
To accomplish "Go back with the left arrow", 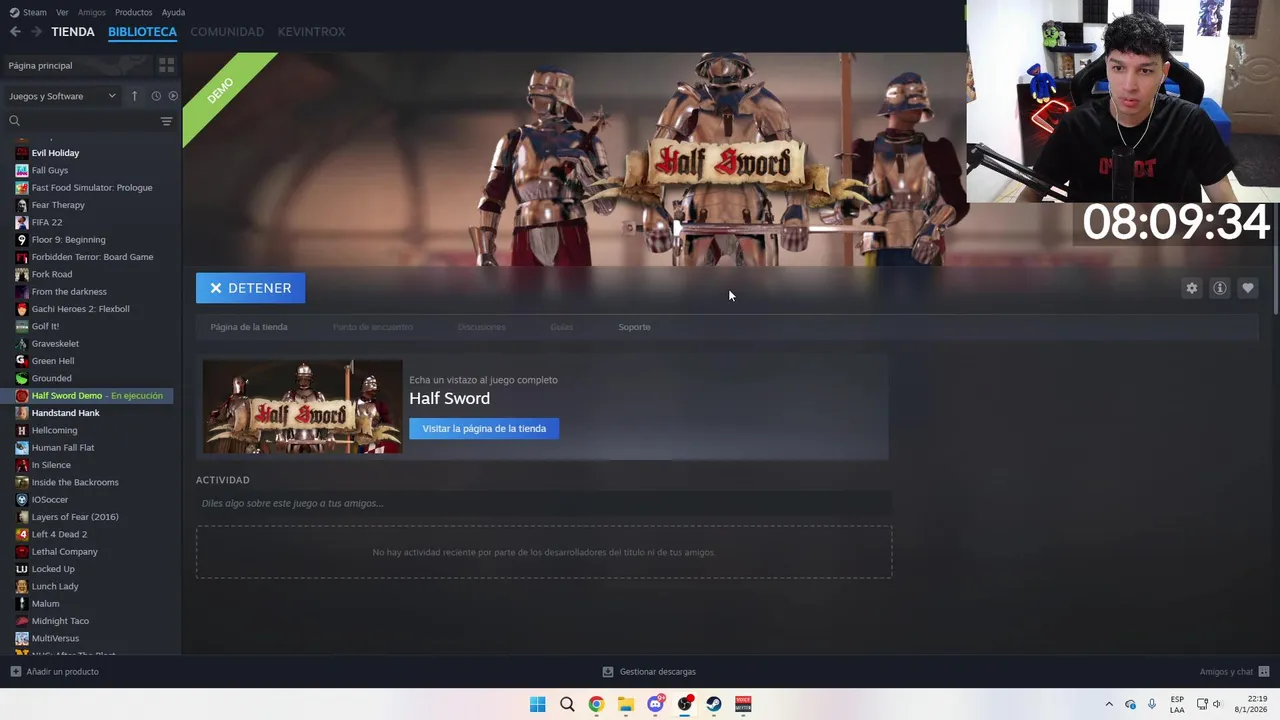I will [15, 32].
